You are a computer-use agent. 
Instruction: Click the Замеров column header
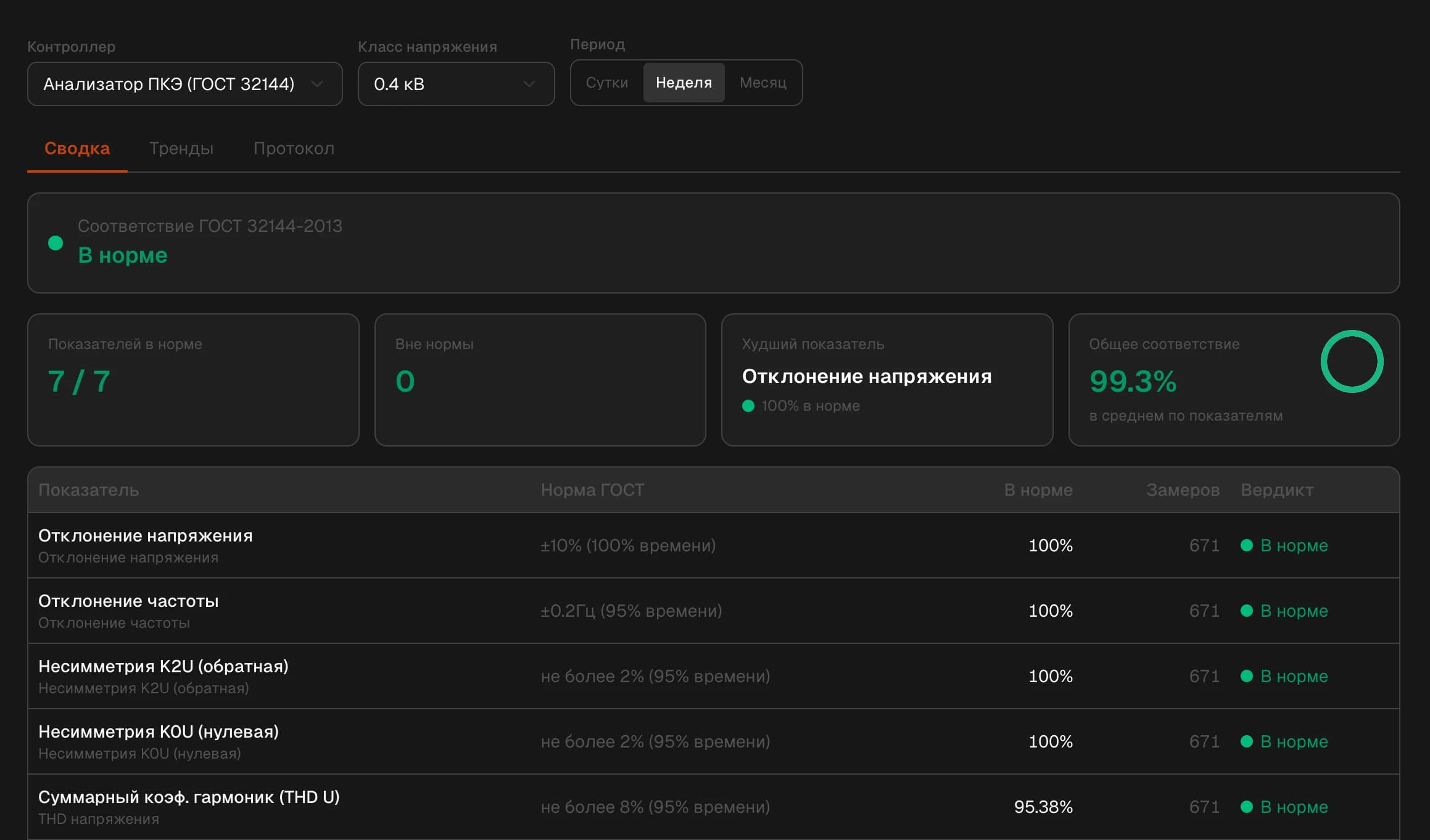coord(1183,490)
